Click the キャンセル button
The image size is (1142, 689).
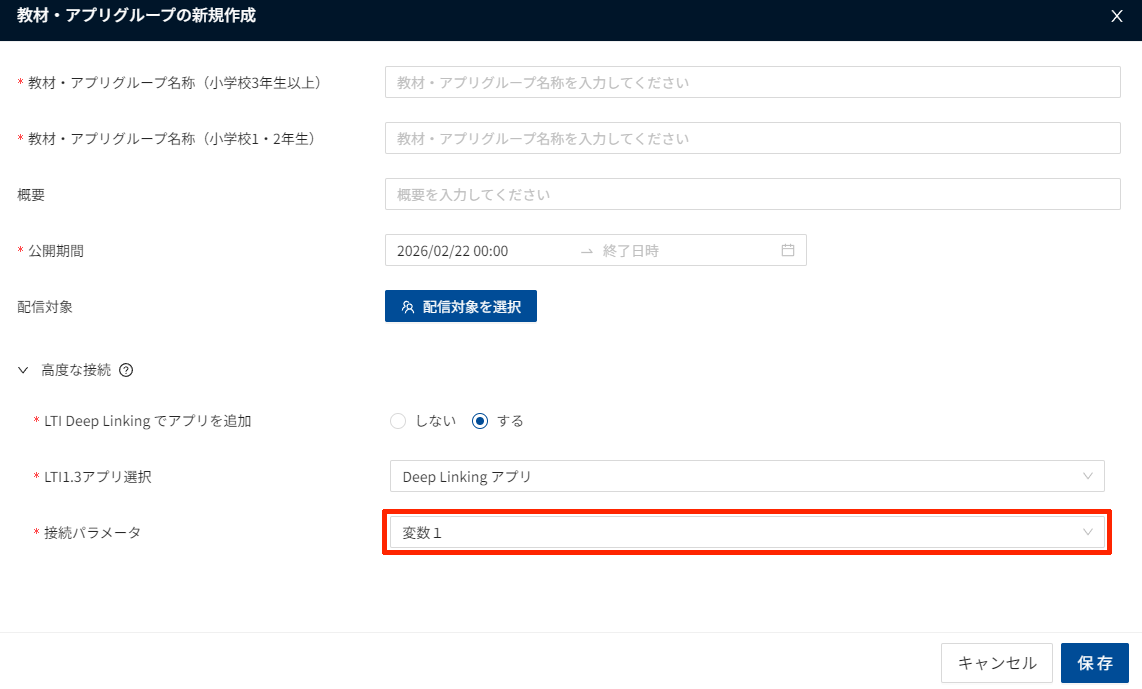(996, 663)
